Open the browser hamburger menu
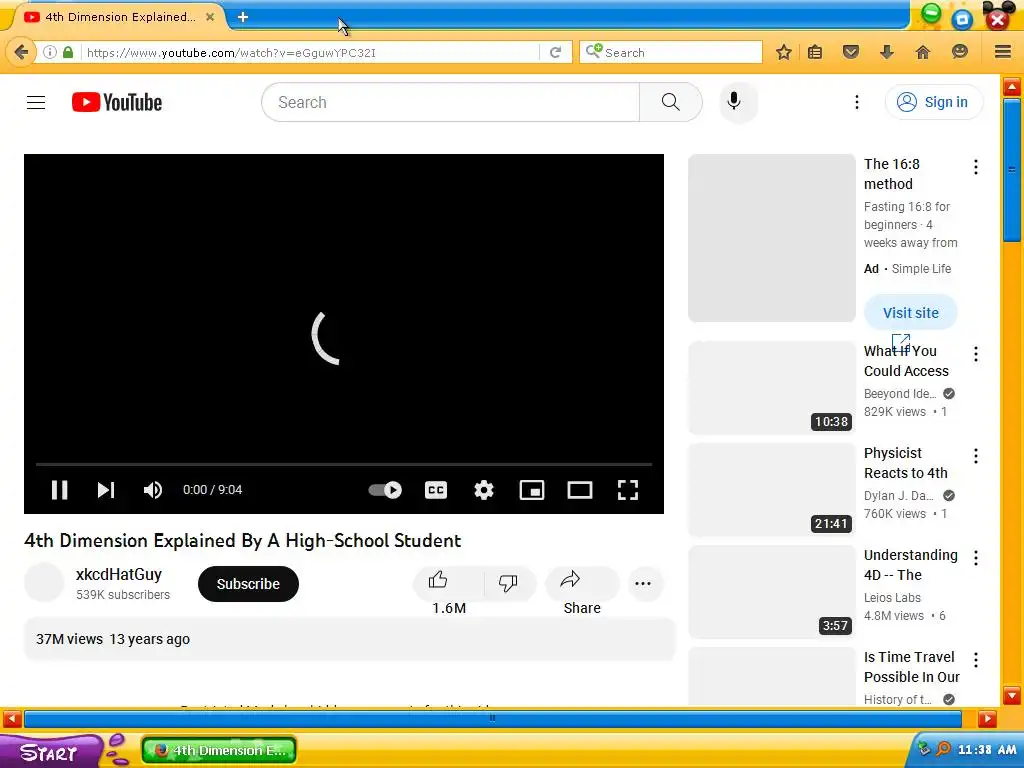 [1003, 52]
